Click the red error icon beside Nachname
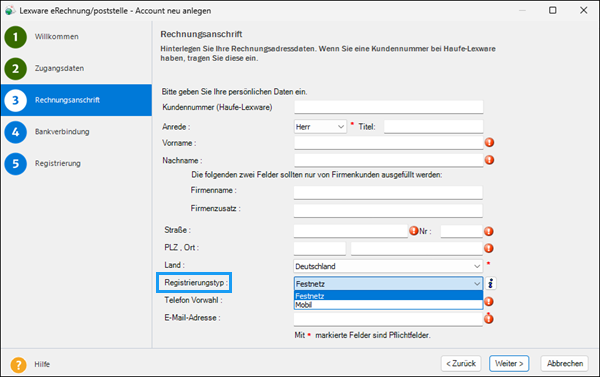 [x=489, y=160]
